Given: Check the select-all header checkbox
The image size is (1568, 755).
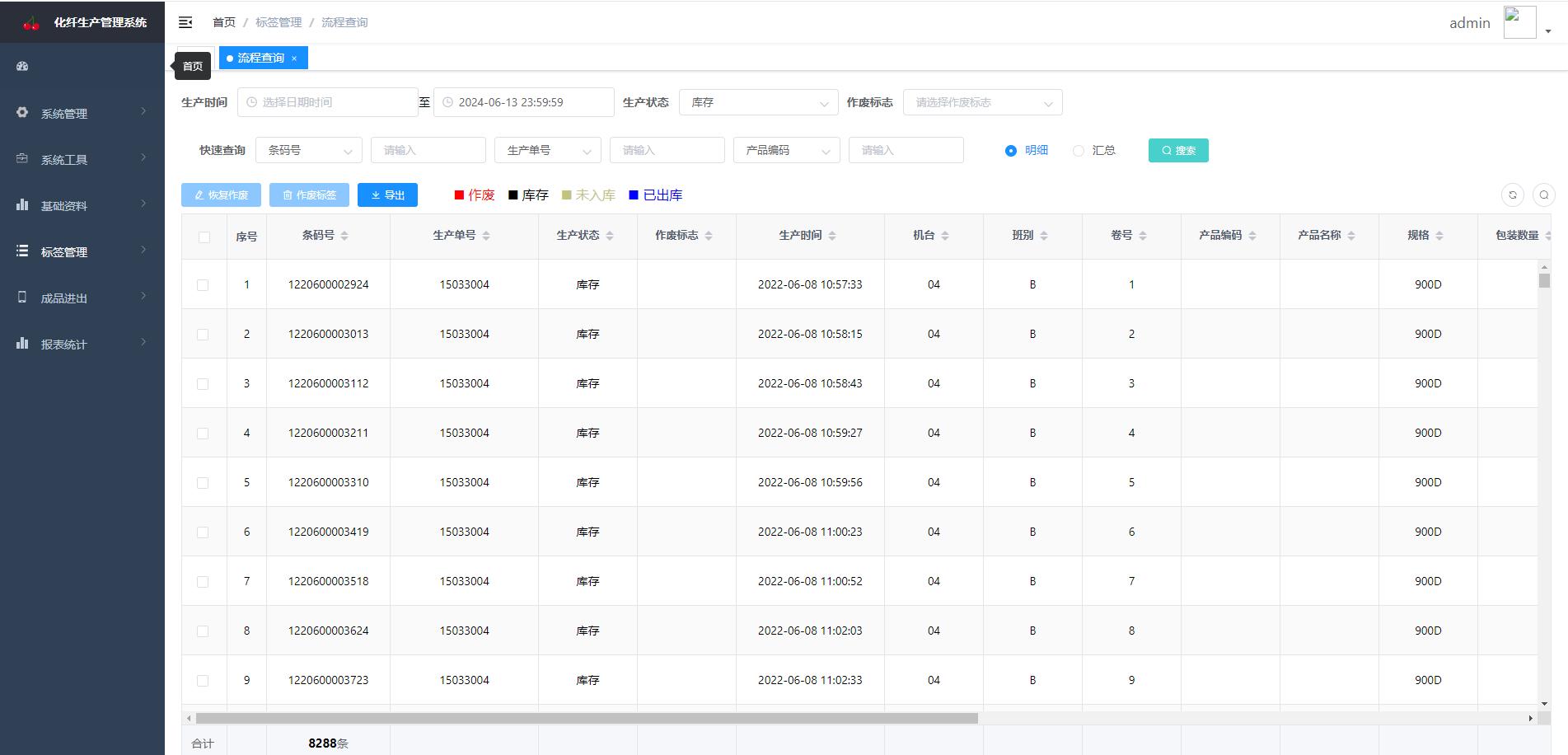Looking at the screenshot, I should pos(204,237).
